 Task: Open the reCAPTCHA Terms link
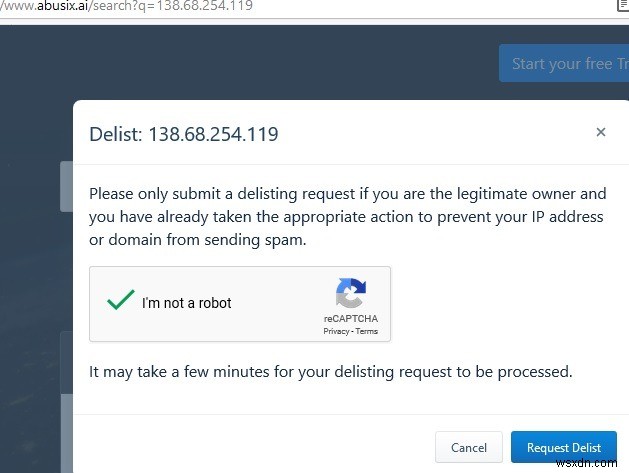[x=367, y=331]
